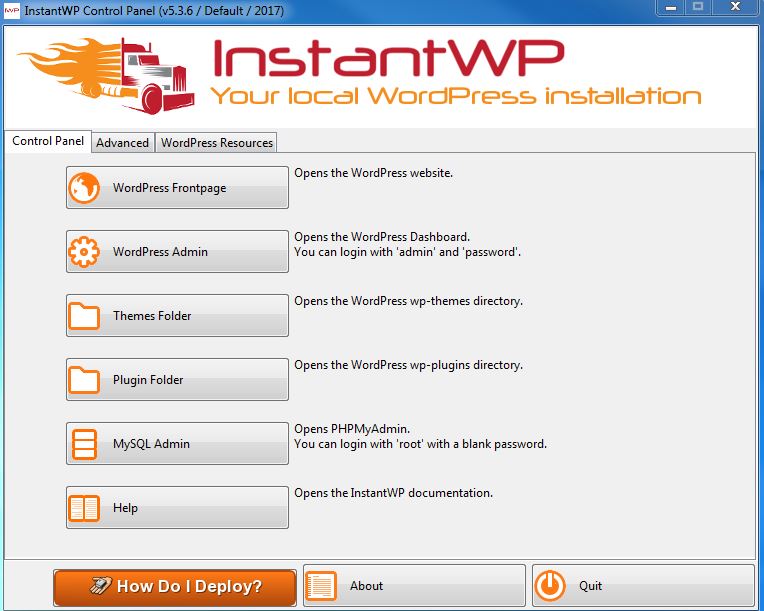Open Plugin Folder button label
764x611 pixels.
[148, 380]
